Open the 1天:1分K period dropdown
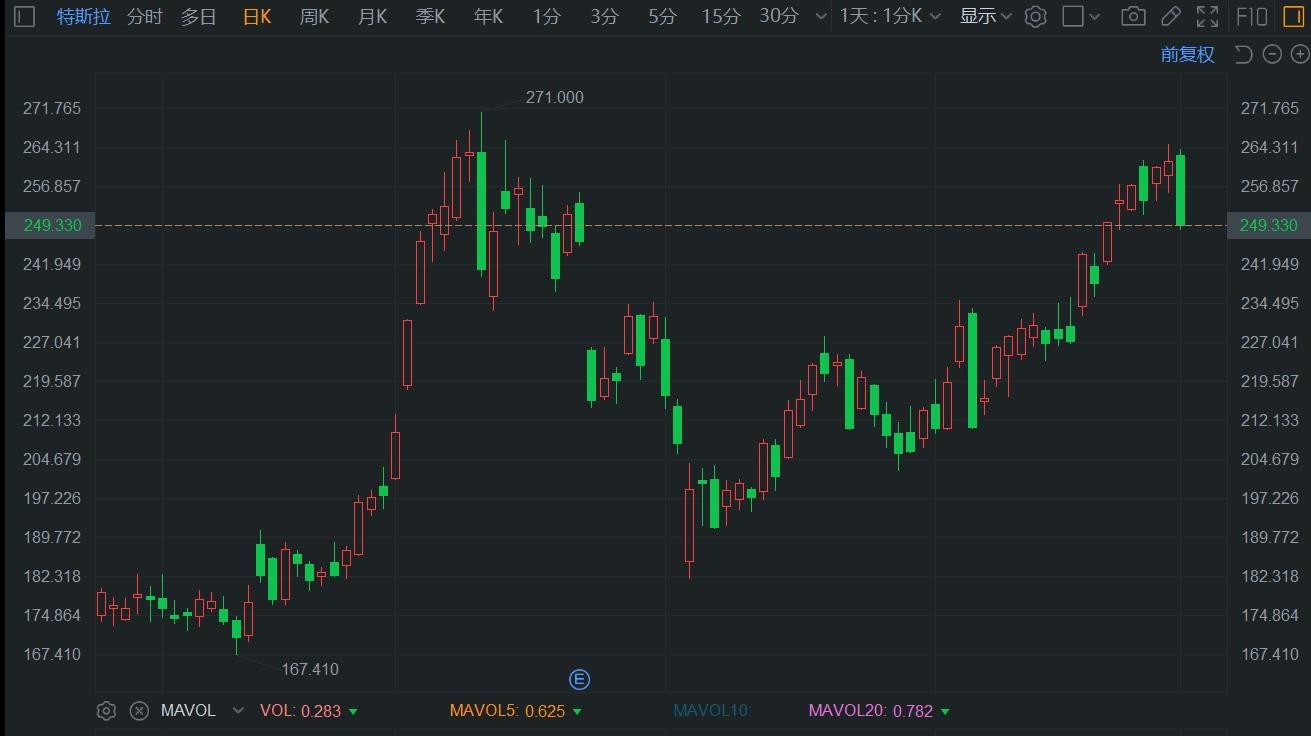 (x=890, y=16)
